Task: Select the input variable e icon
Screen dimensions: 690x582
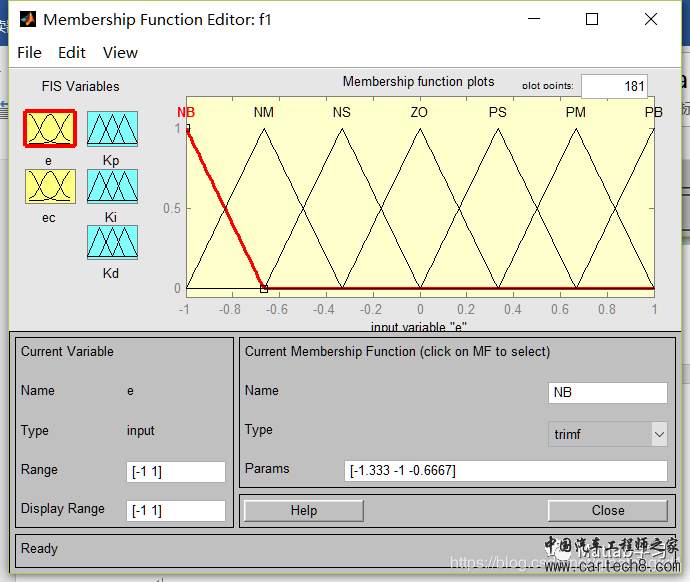Action: click(x=50, y=128)
